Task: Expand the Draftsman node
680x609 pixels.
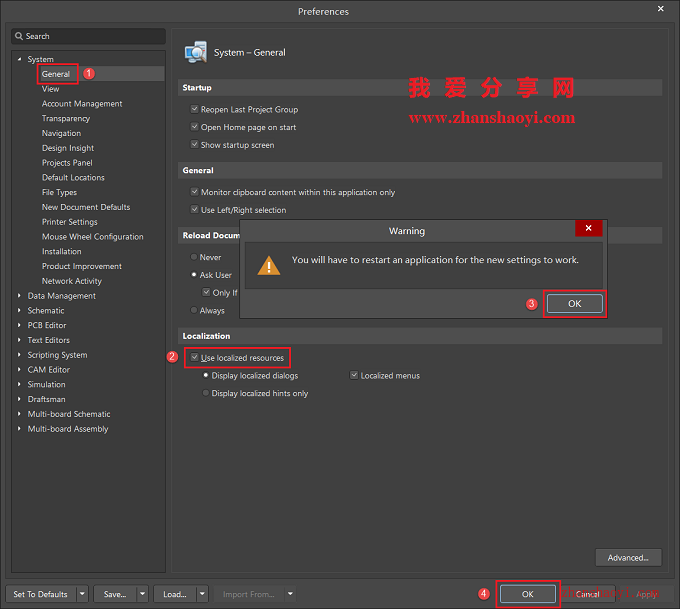Action: click(x=19, y=399)
